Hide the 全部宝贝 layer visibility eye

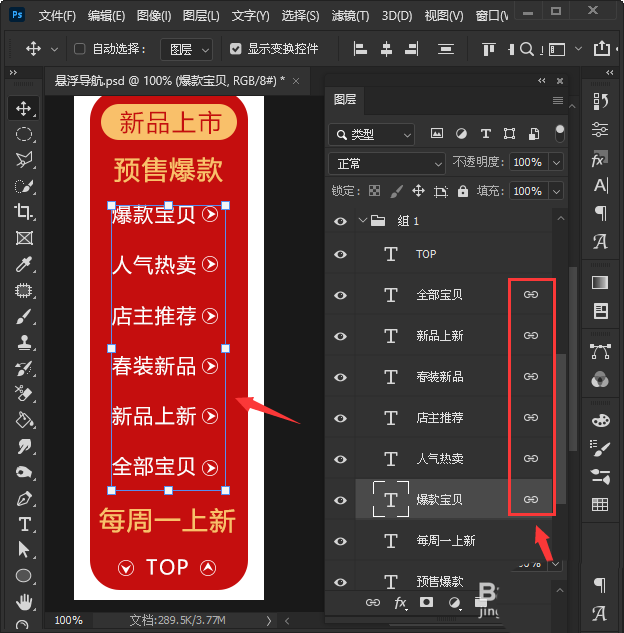pos(340,296)
